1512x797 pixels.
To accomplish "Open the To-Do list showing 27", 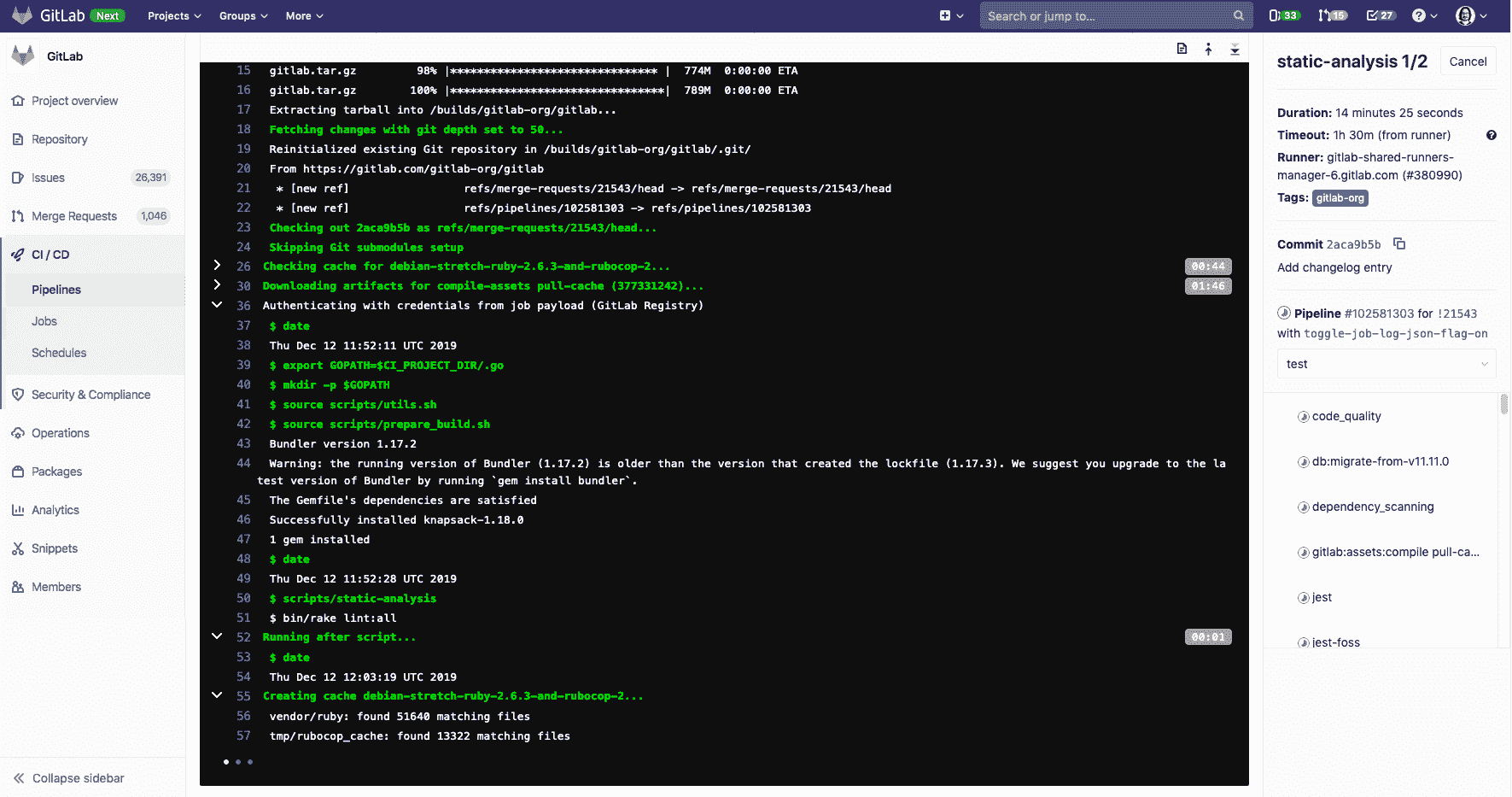I will click(x=1380, y=15).
